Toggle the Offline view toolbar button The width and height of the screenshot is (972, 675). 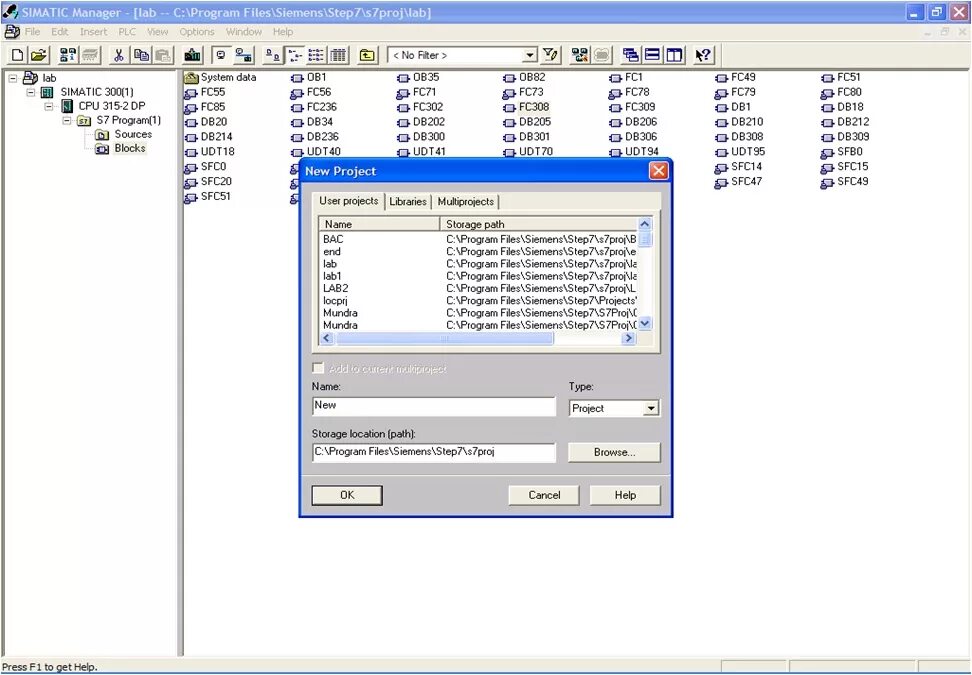221,55
